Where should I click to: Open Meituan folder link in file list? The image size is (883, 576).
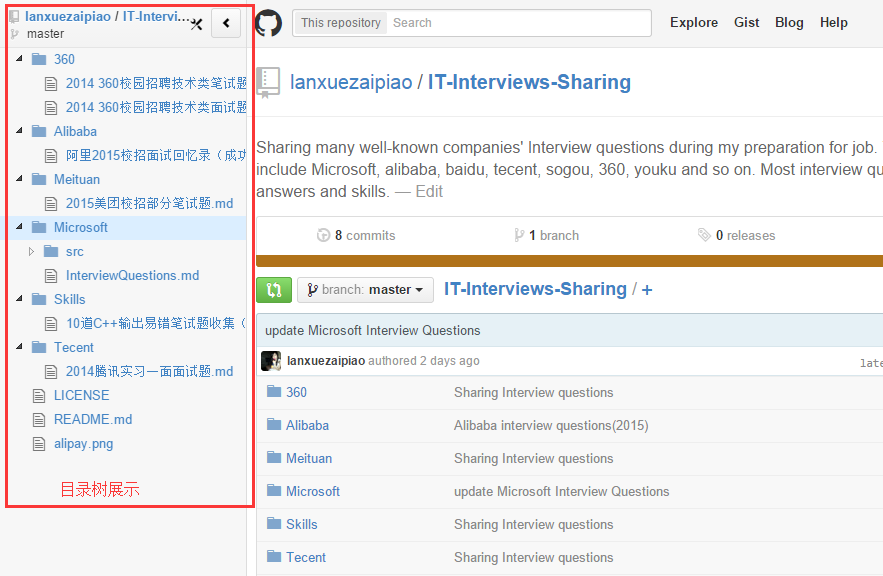coord(309,458)
